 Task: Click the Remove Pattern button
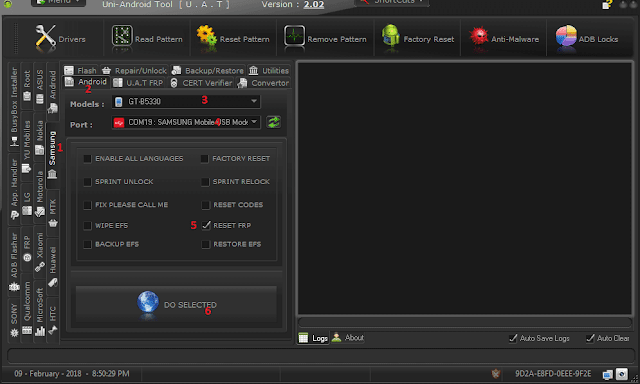(325, 39)
